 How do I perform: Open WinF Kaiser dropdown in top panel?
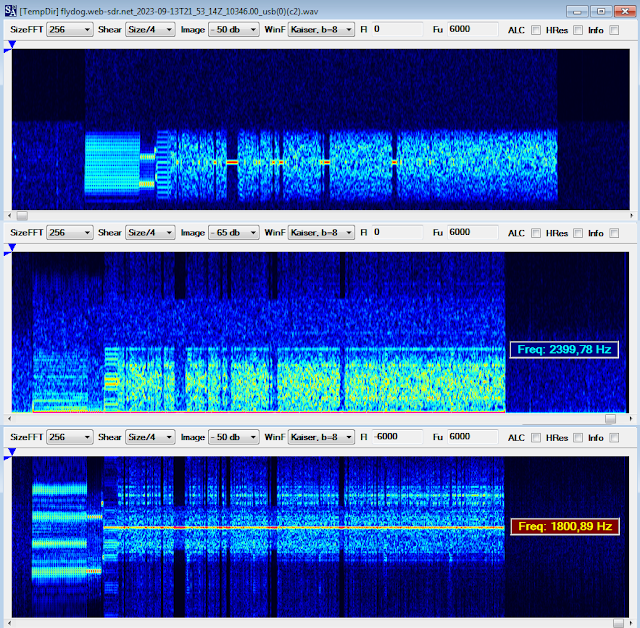point(321,30)
